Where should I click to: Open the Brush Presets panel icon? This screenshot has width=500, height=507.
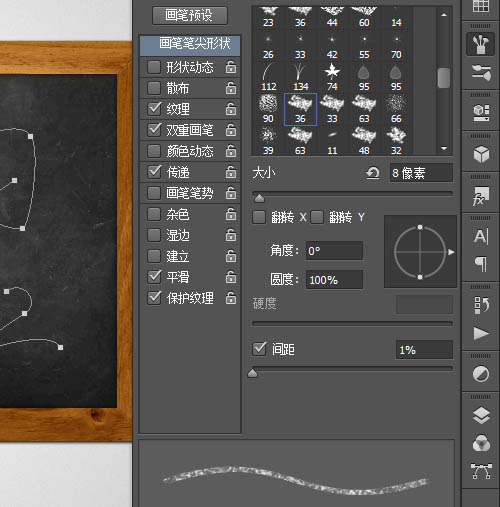(x=481, y=73)
